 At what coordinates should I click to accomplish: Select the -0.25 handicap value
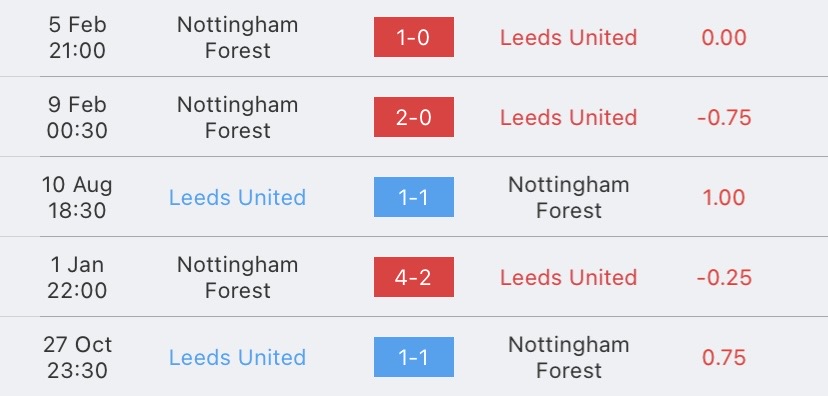pyautogui.click(x=723, y=277)
